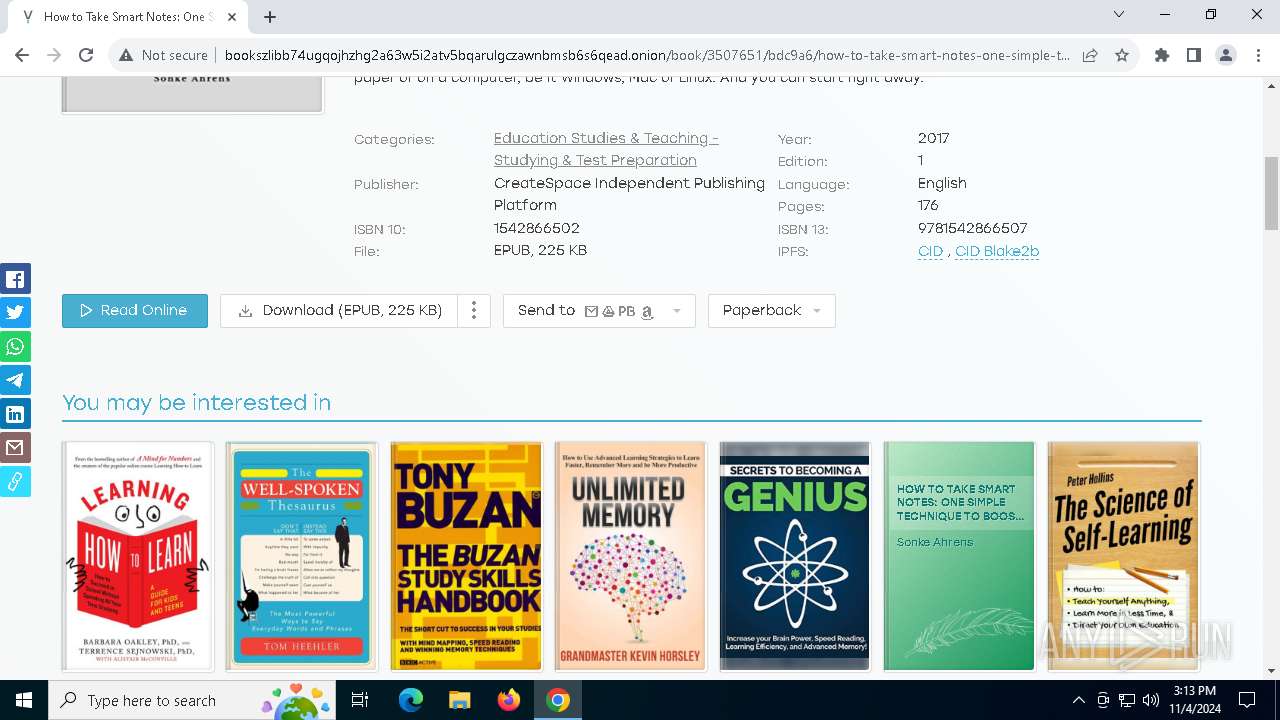The height and width of the screenshot is (720, 1280).
Task: Open a new browser tab
Action: pyautogui.click(x=270, y=17)
